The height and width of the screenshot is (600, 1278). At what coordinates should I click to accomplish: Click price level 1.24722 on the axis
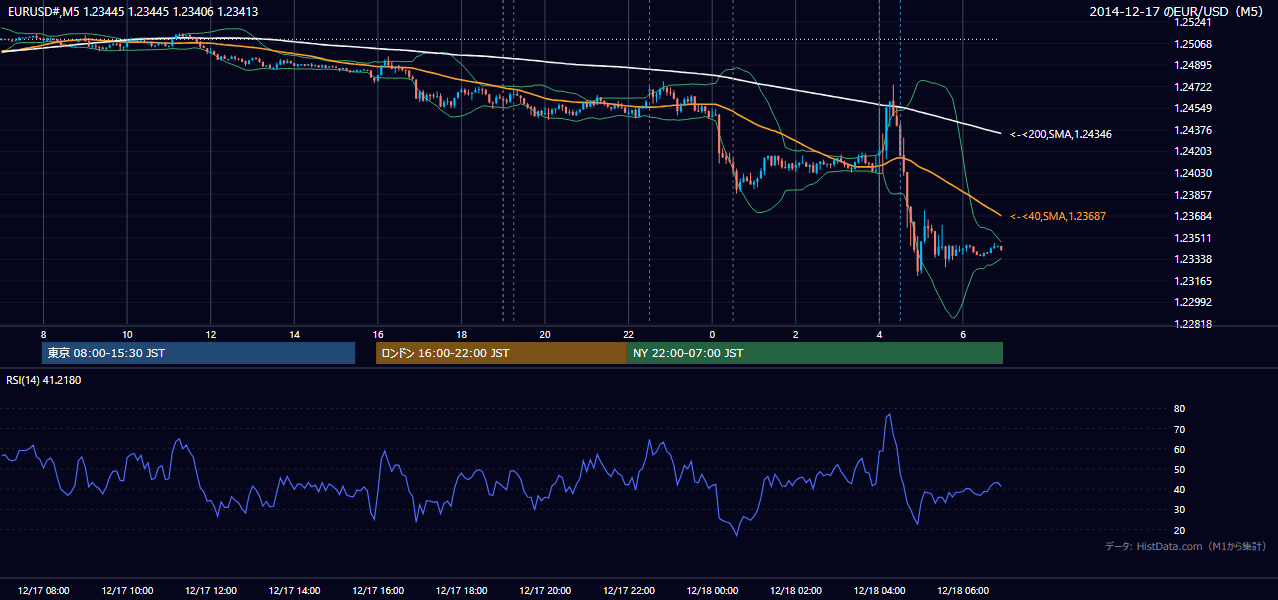coord(1193,87)
